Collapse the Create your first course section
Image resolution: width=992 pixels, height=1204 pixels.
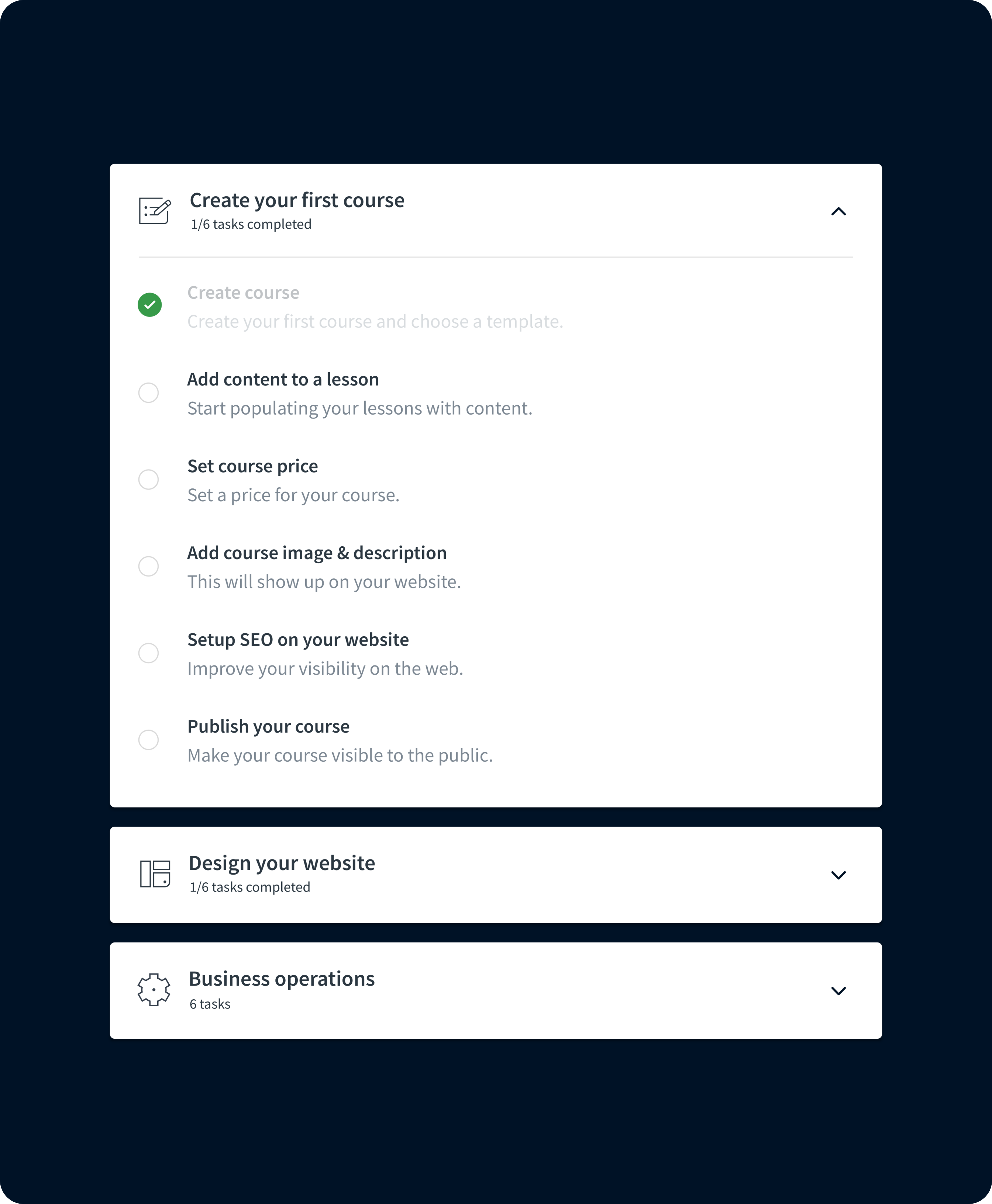point(838,211)
